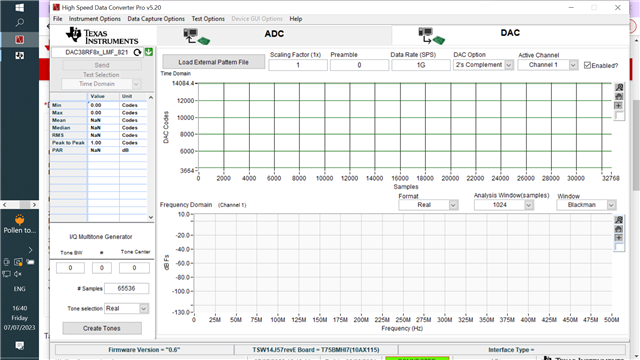This screenshot has height=360, width=640.
Task: Click statistics table scroll down arrow
Action: coord(151,217)
